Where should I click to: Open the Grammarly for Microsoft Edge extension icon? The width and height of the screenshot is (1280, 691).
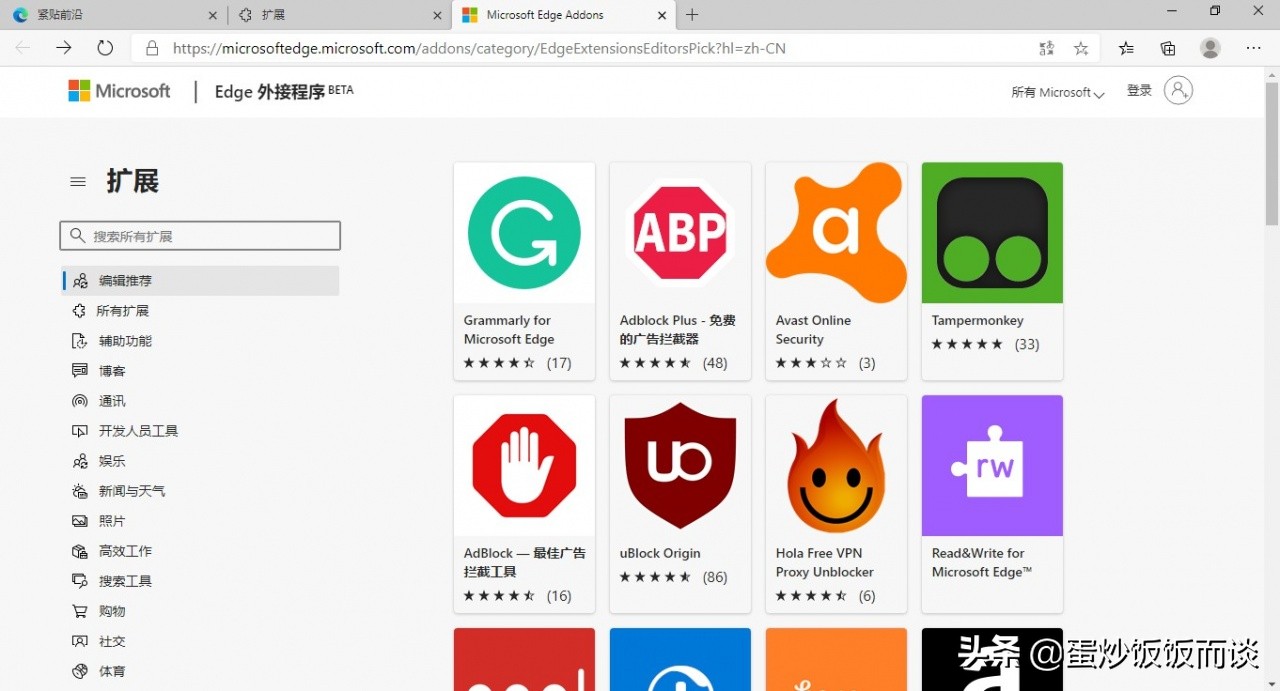[524, 233]
